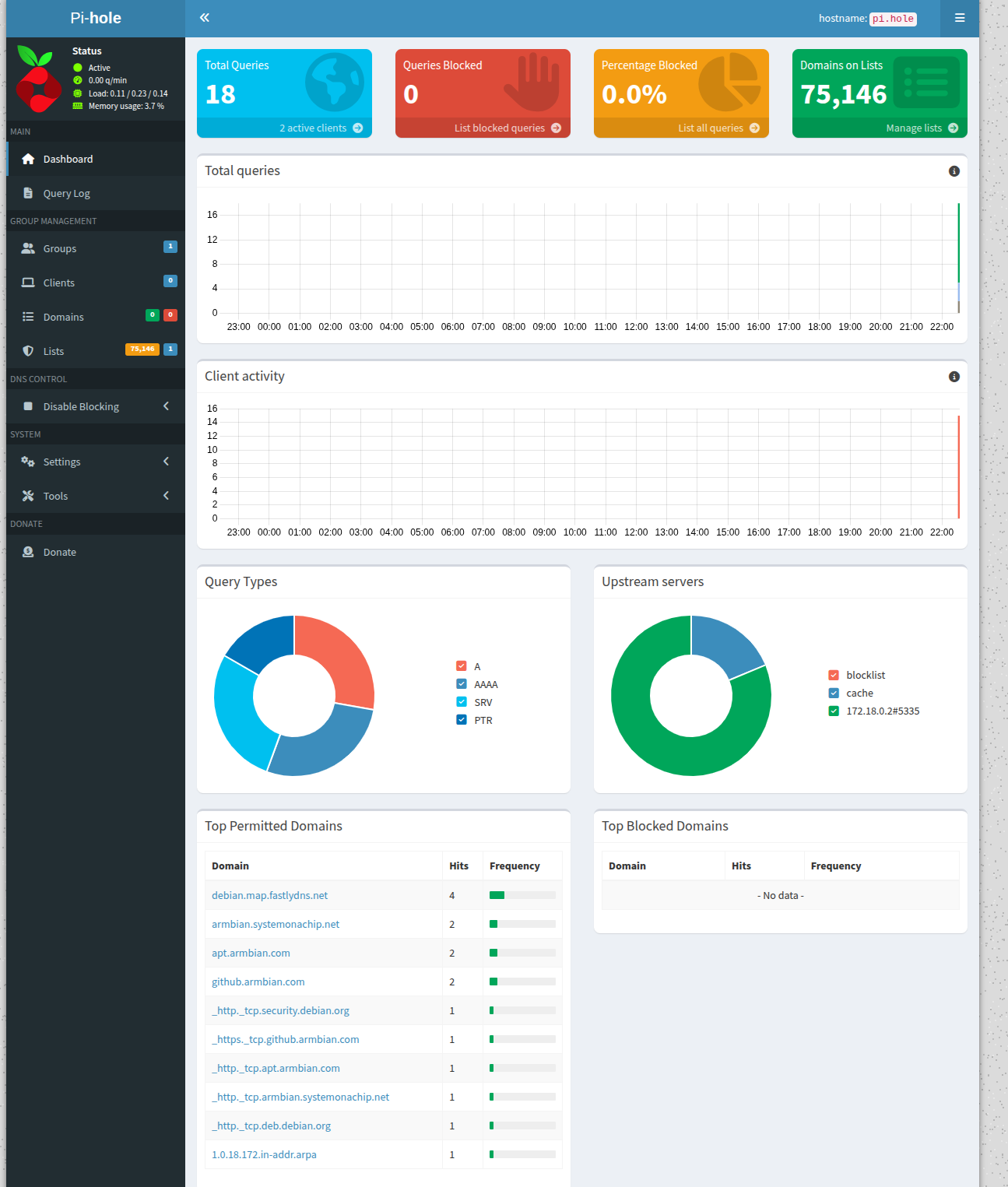Collapse sidebar with double-chevron icon

coord(204,18)
